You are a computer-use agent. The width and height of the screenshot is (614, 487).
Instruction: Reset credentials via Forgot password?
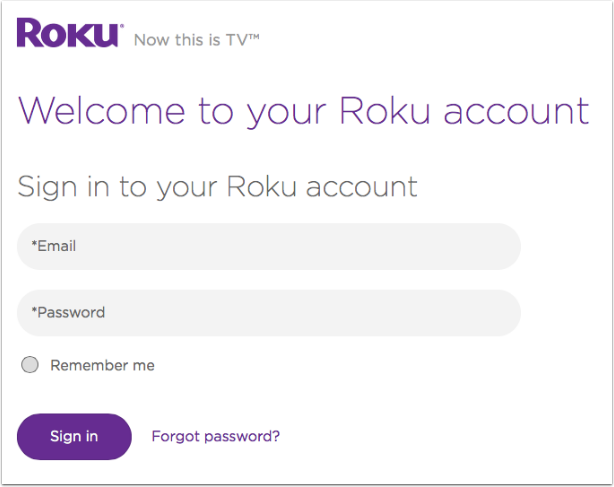[x=216, y=436]
